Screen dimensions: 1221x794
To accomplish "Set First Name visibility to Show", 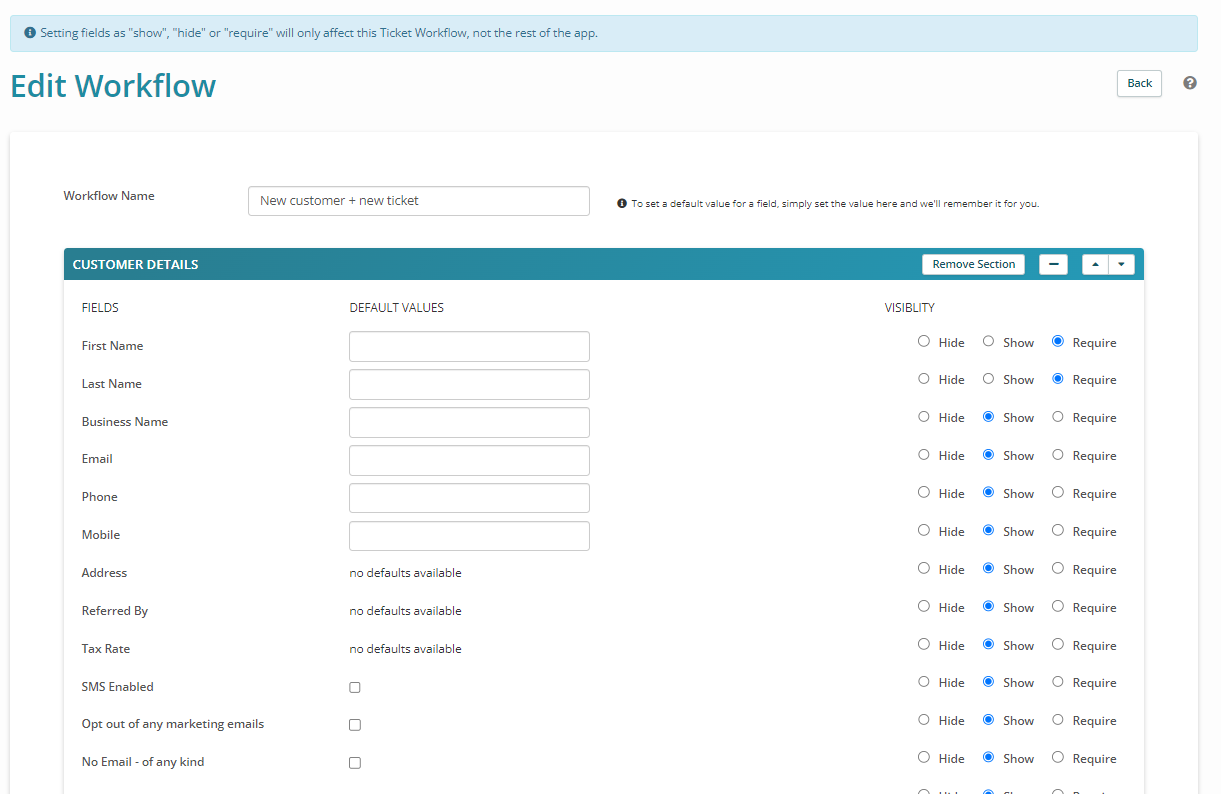I will pyautogui.click(x=987, y=342).
